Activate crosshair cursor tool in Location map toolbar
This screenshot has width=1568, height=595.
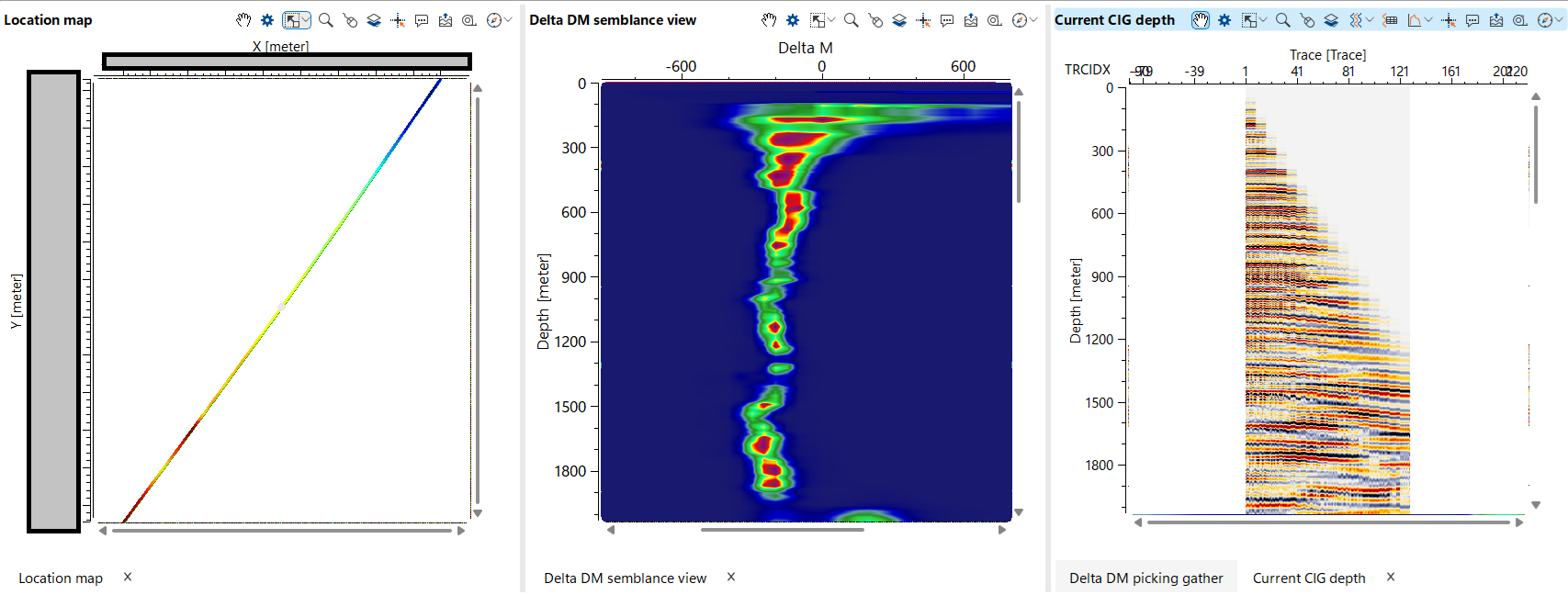[x=398, y=20]
